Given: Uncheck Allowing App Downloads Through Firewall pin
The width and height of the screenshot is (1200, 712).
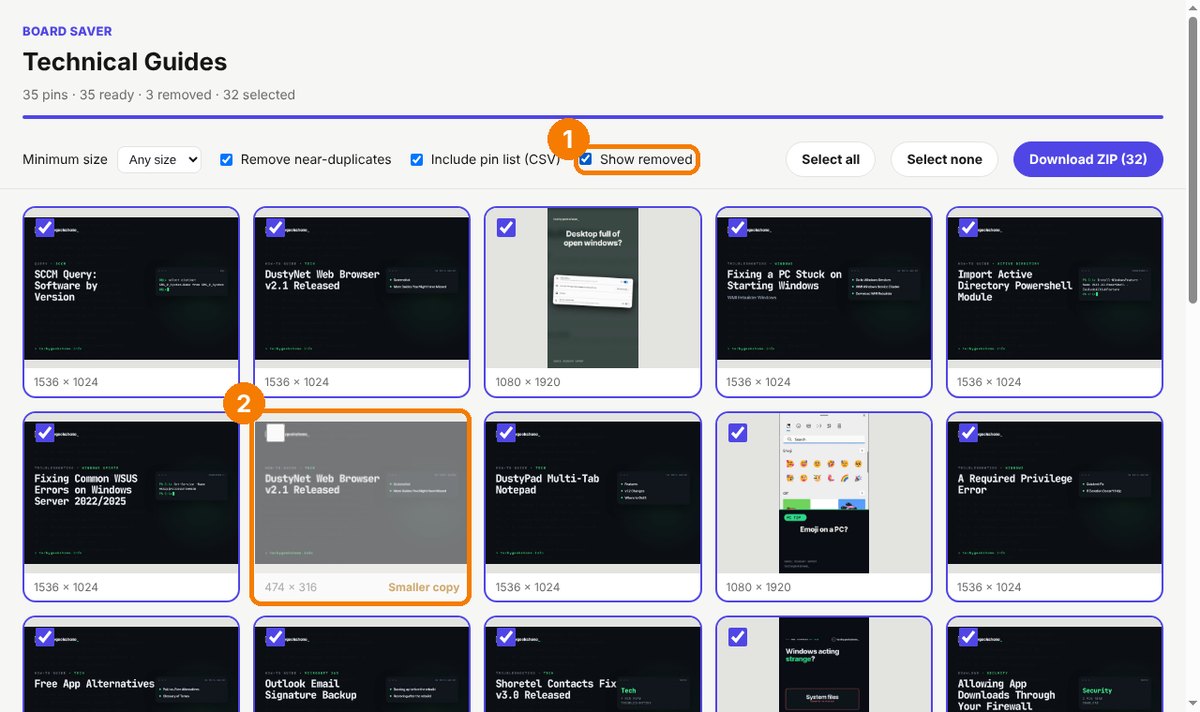Looking at the screenshot, I should point(968,637).
